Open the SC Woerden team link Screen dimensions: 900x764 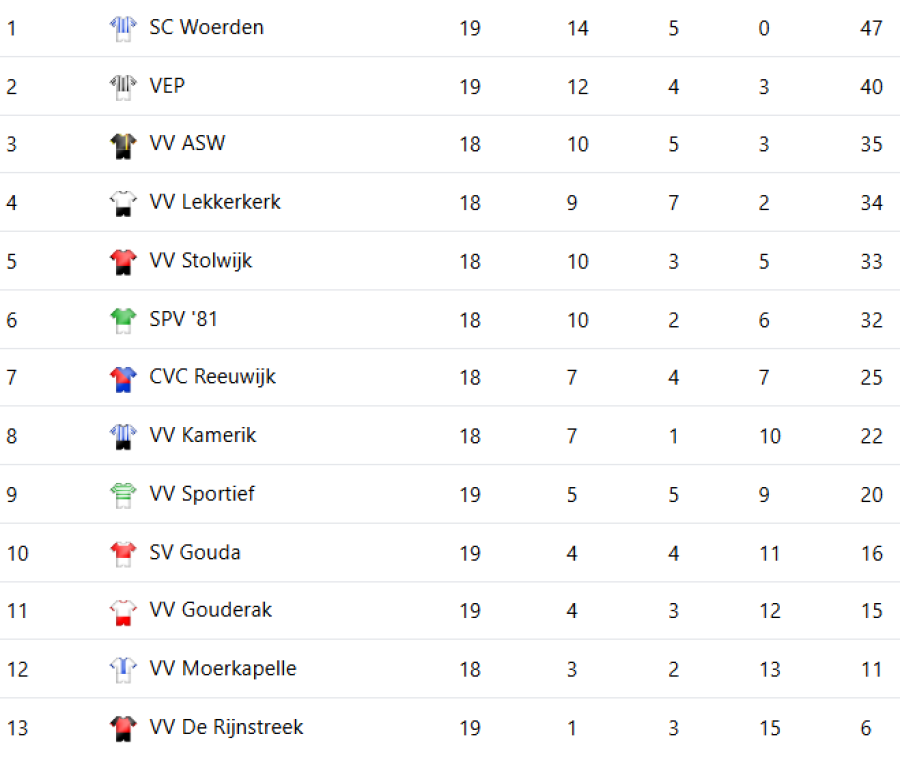[x=206, y=28]
